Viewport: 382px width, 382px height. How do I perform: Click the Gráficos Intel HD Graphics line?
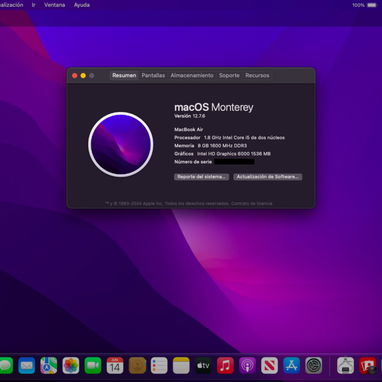click(222, 154)
